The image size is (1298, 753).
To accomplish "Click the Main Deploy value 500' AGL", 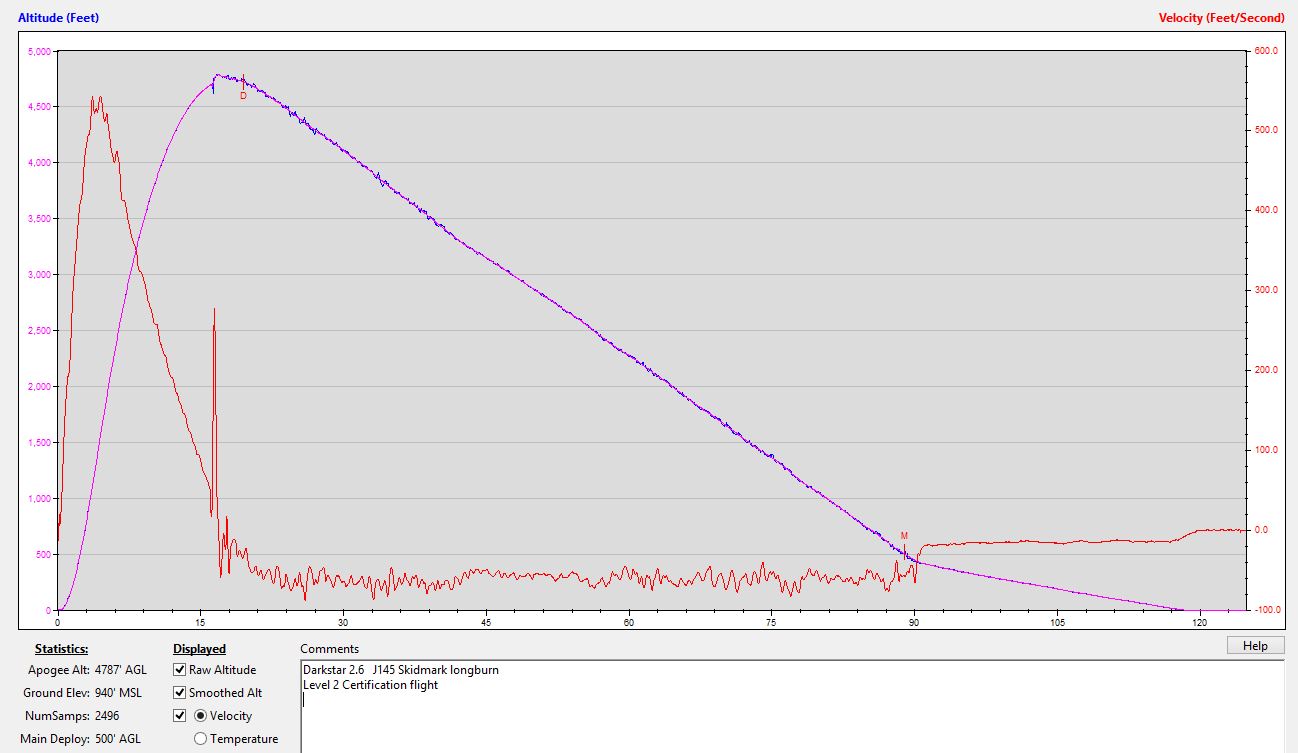I will point(119,739).
